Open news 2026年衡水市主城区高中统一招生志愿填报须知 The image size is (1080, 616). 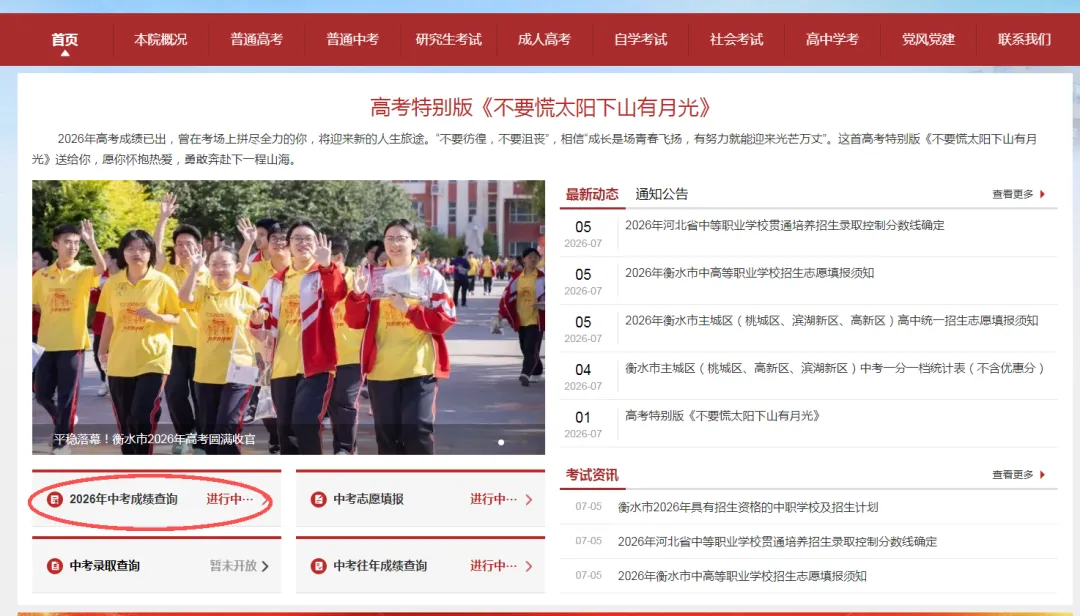click(x=831, y=320)
